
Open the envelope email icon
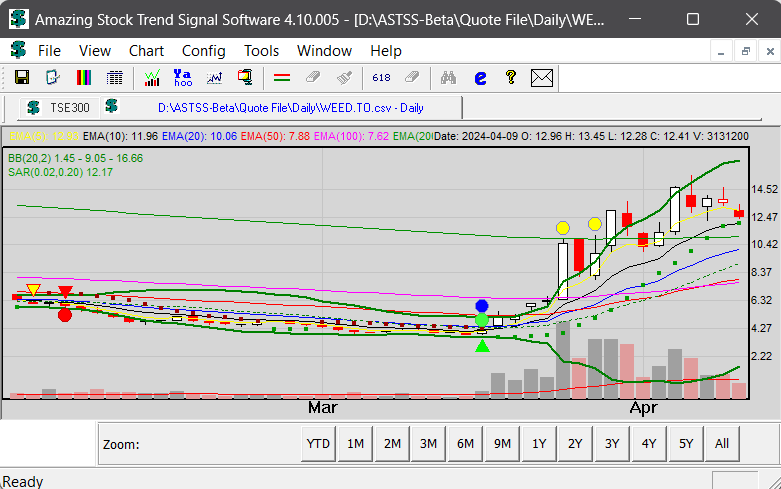pyautogui.click(x=542, y=77)
